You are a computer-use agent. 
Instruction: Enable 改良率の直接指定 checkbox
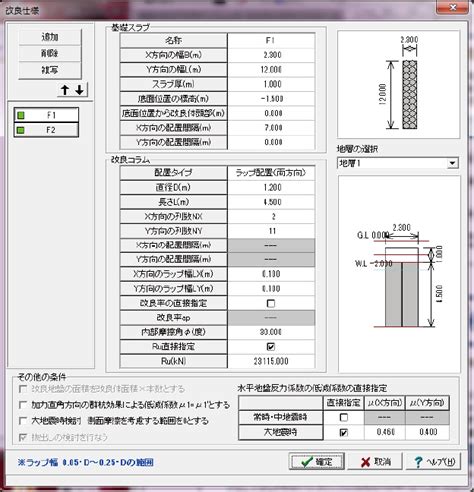[x=271, y=303]
